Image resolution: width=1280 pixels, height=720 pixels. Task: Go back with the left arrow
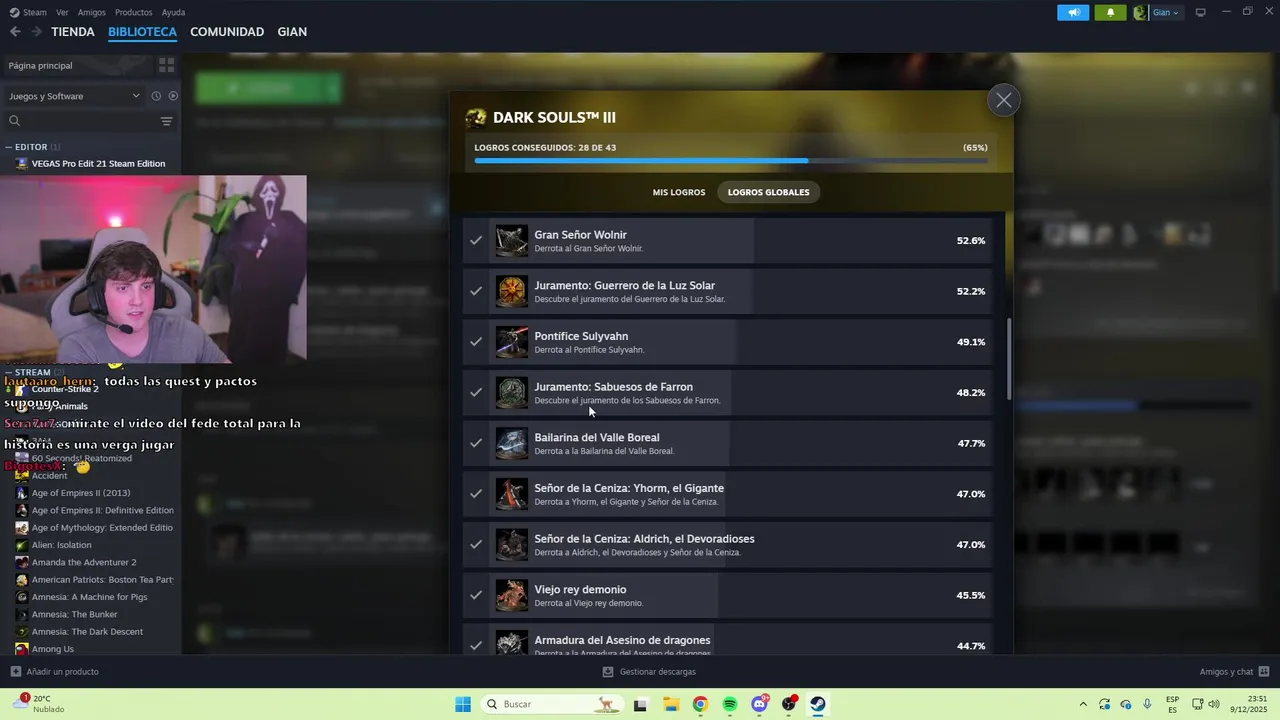pos(15,32)
